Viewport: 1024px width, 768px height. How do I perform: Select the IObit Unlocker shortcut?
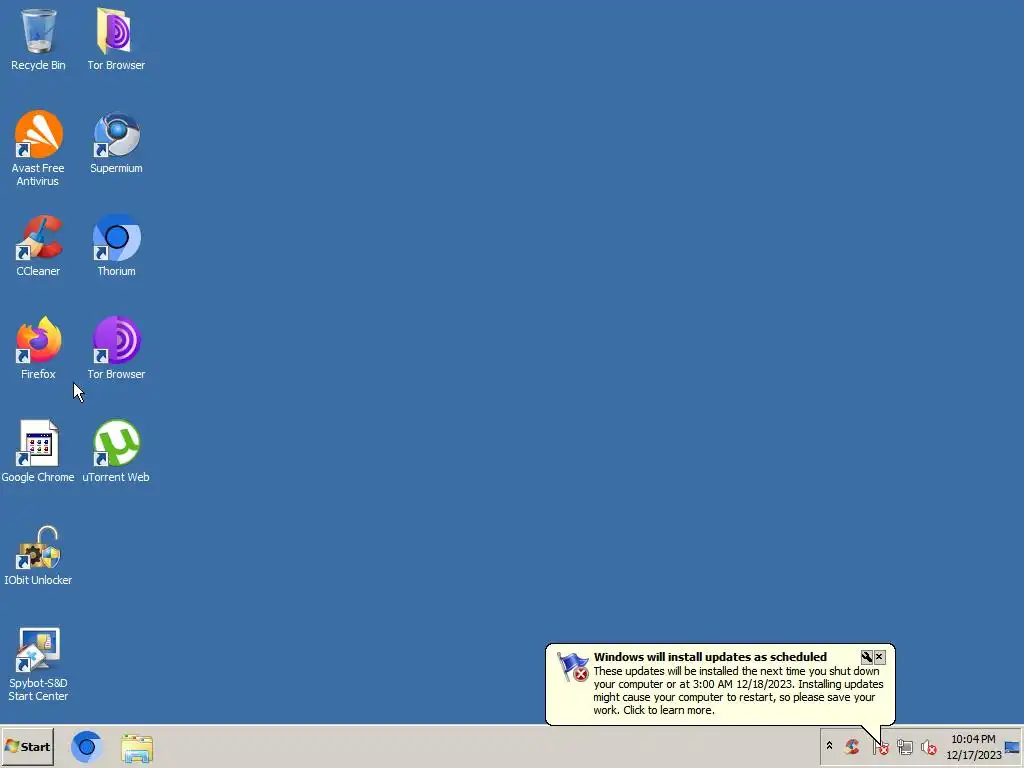(38, 554)
